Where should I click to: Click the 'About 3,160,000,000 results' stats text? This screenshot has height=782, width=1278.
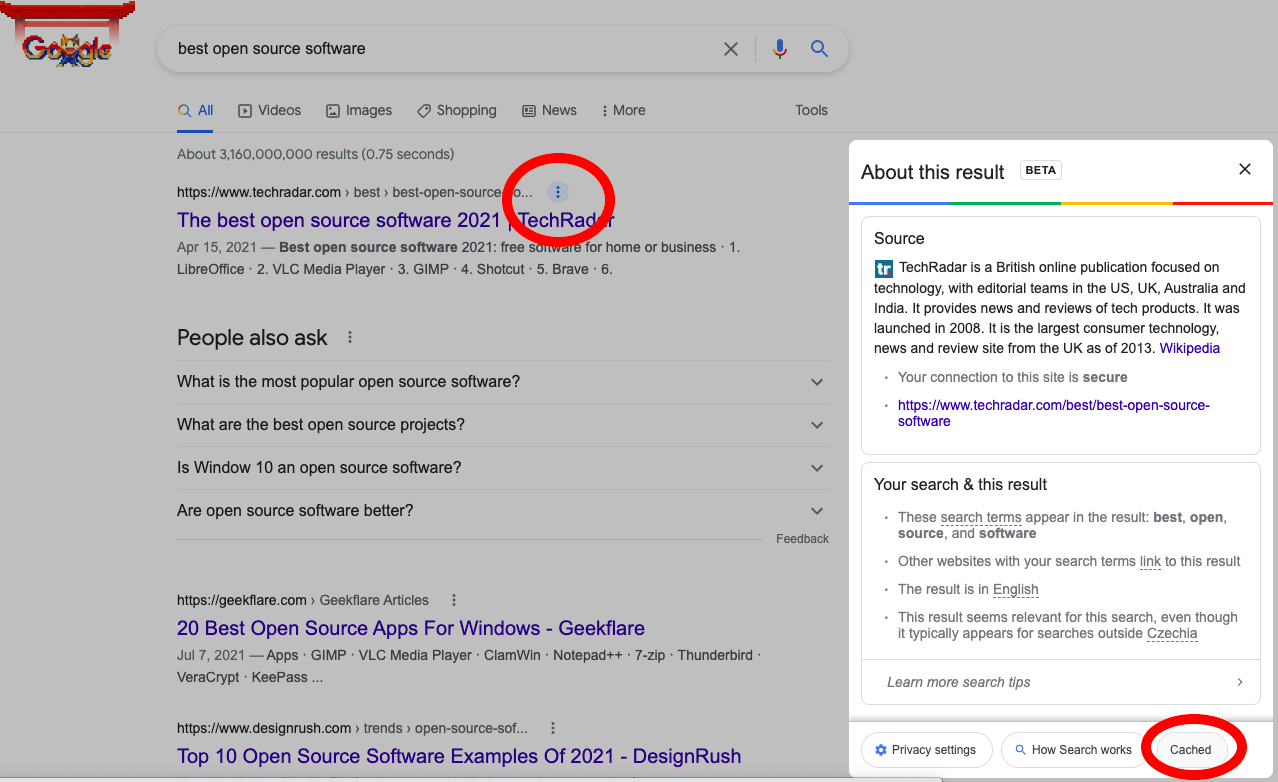pyautogui.click(x=316, y=154)
